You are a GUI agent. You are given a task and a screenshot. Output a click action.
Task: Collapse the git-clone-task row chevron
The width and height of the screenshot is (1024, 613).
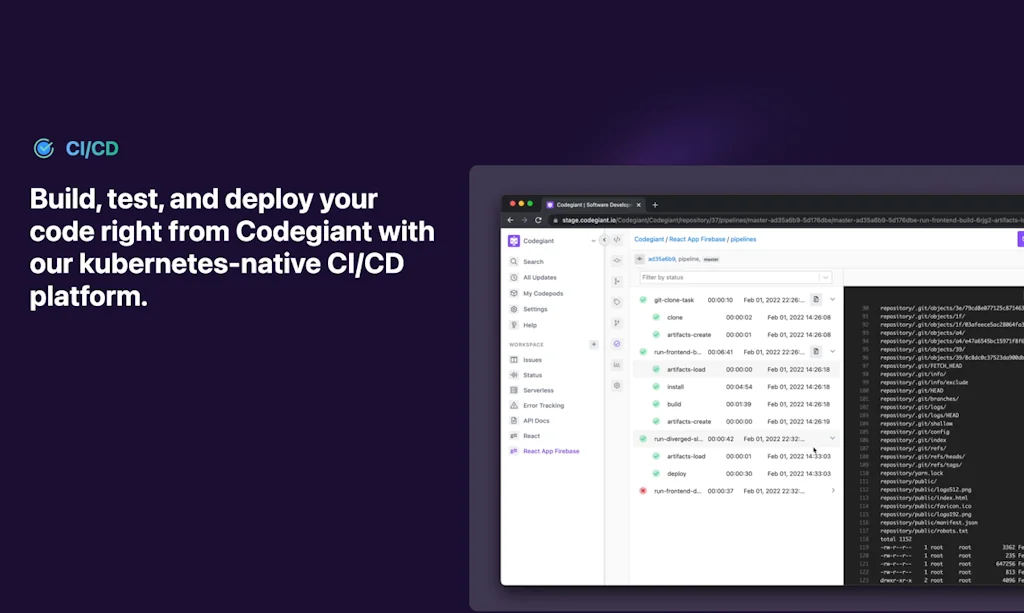pyautogui.click(x=833, y=300)
